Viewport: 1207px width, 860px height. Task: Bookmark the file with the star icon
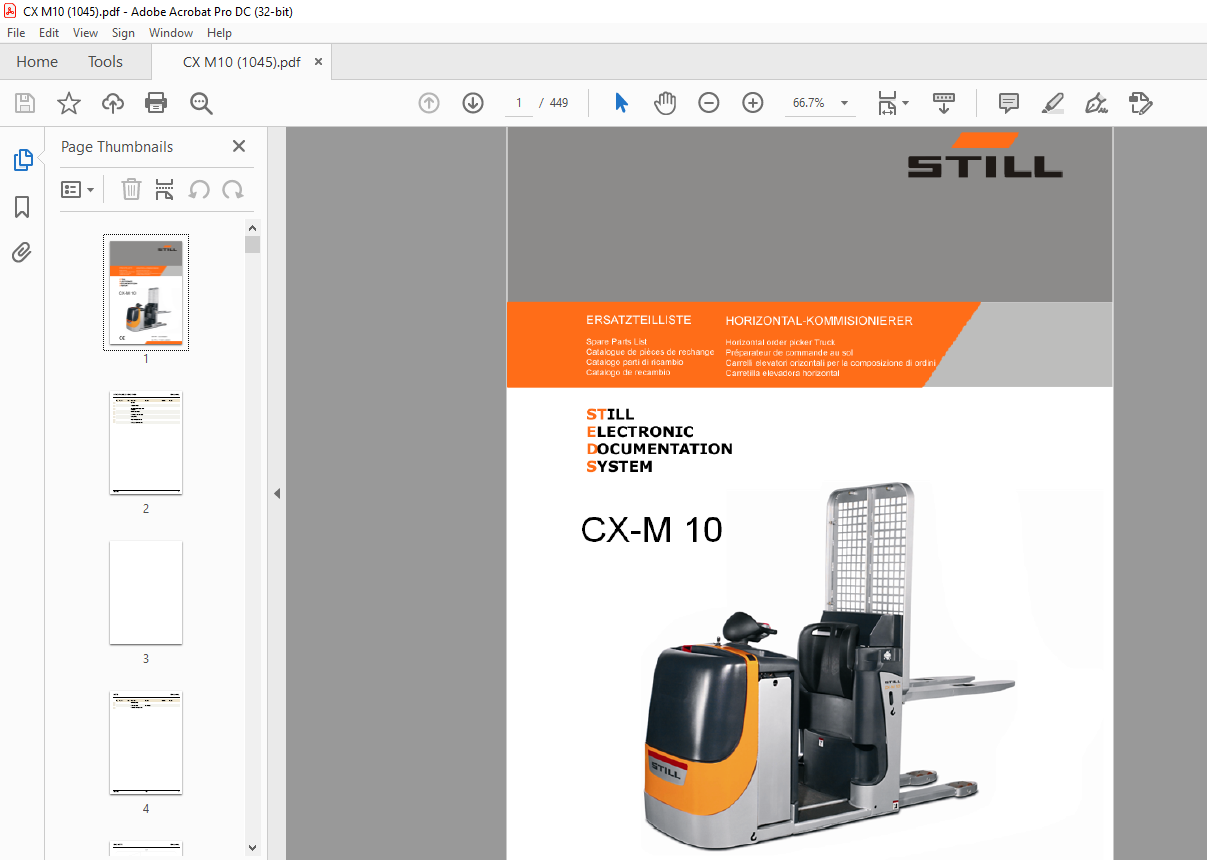68,103
